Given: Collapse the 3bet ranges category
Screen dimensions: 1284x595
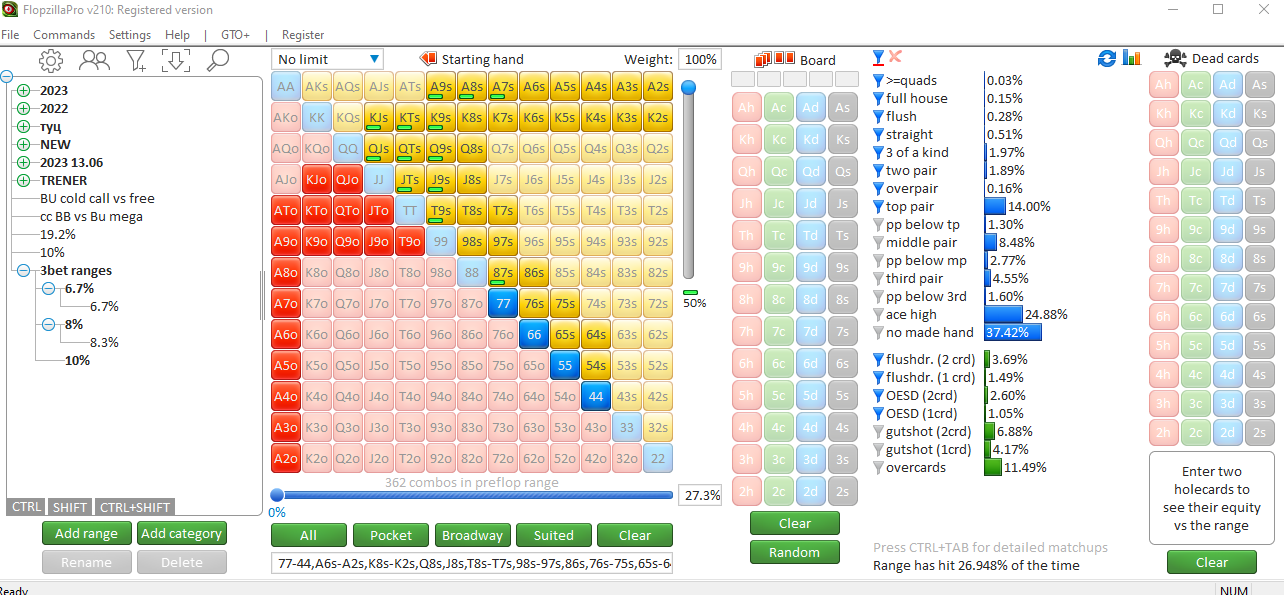Looking at the screenshot, I should point(24,271).
